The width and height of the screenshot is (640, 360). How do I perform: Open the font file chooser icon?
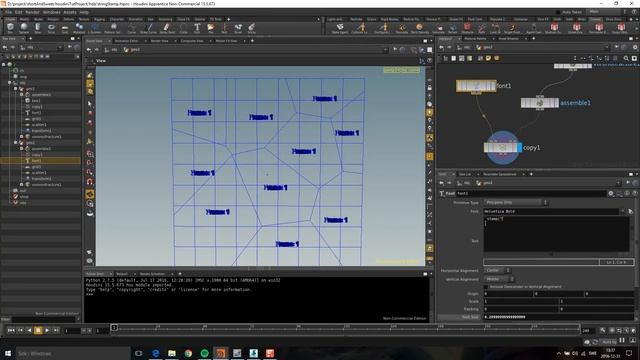click(631, 211)
